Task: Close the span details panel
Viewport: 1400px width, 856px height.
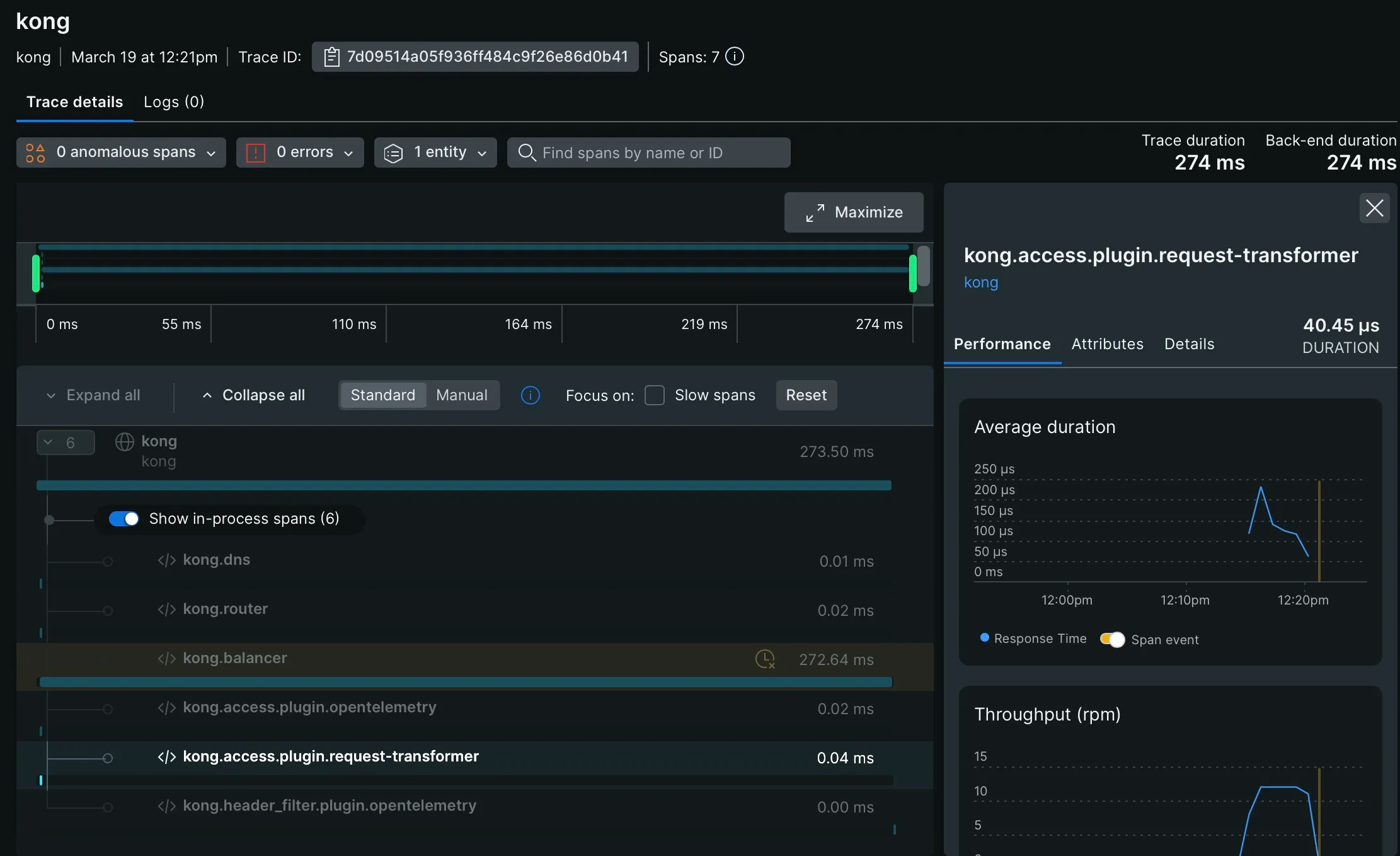Action: [1374, 208]
